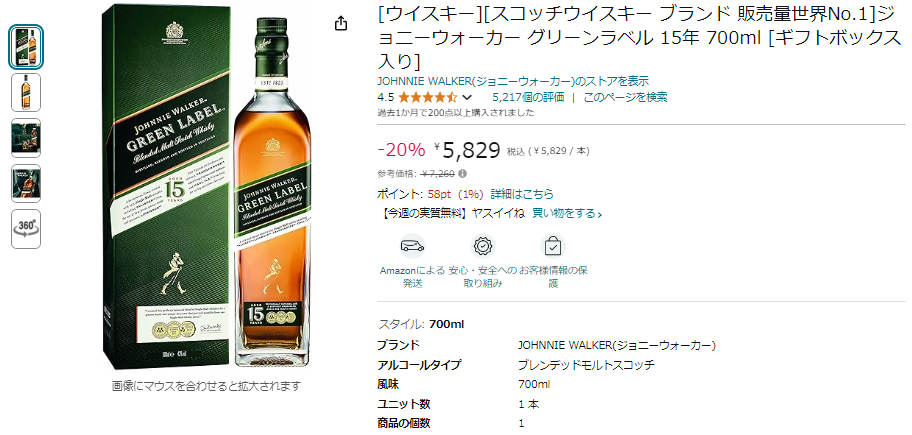Click the 安心・安全への取り組み link
Screen dimensions: 912x435
(x=482, y=277)
